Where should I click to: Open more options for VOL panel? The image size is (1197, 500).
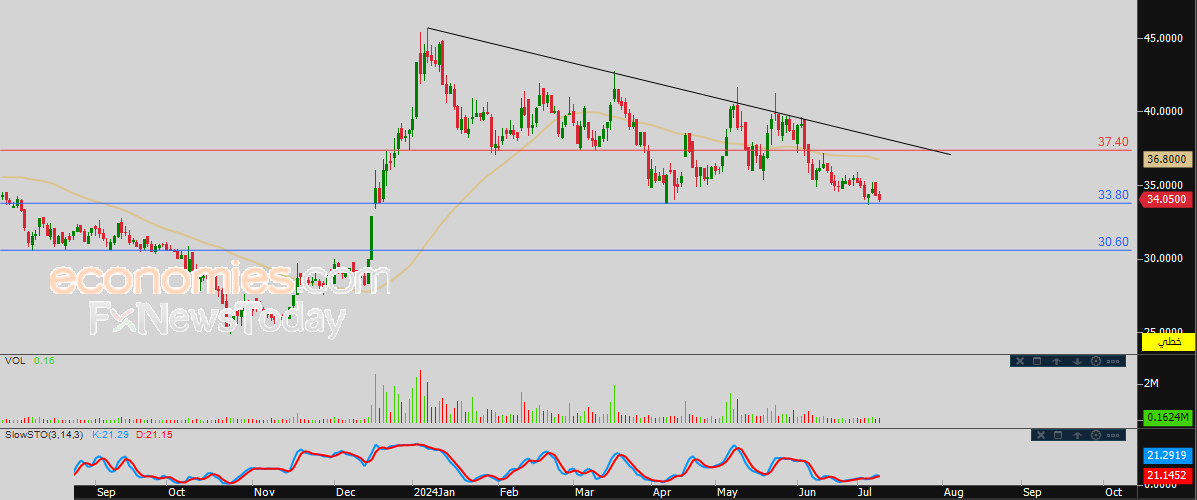click(1113, 361)
